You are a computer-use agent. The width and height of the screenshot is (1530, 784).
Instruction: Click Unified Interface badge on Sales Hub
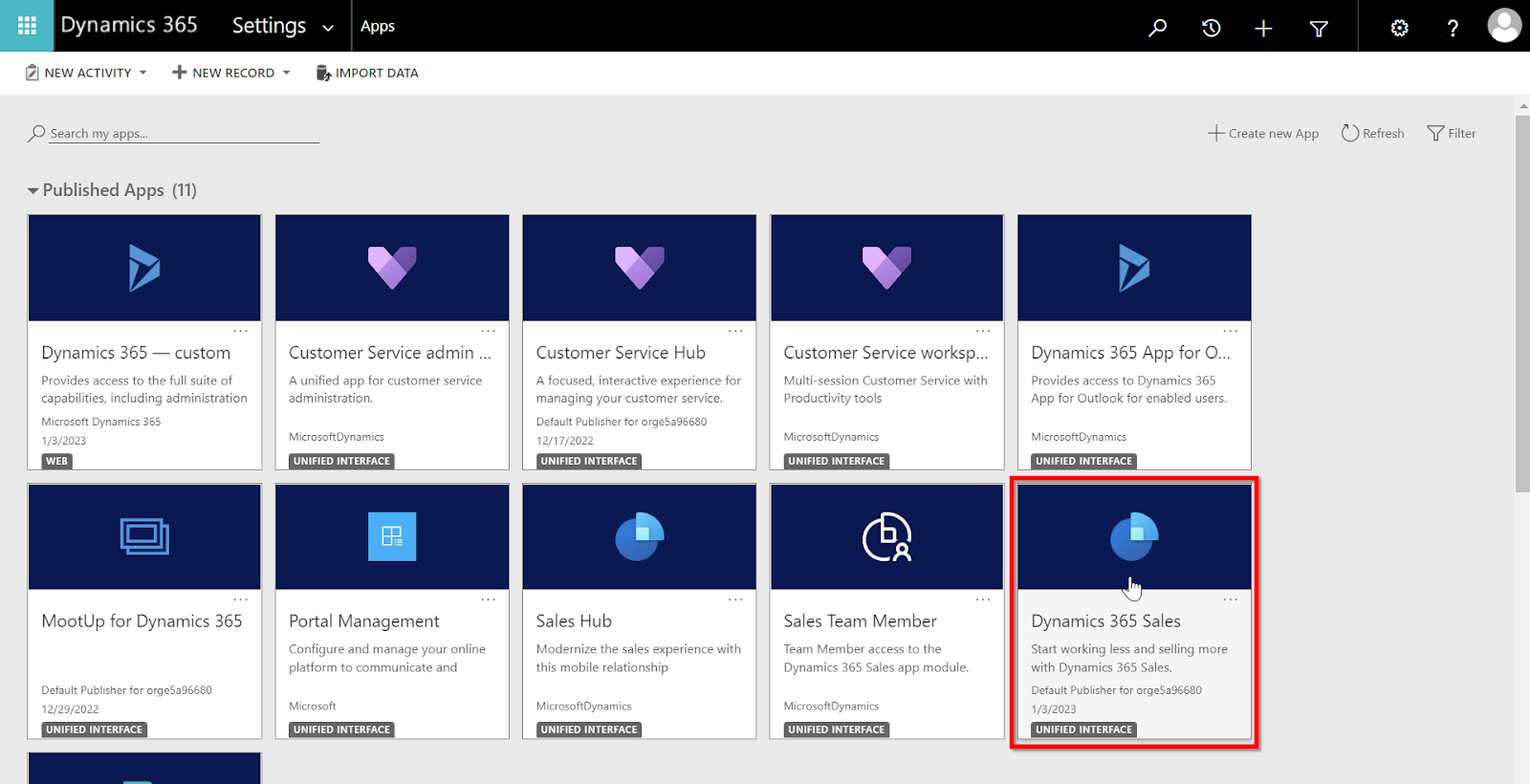pos(589,730)
